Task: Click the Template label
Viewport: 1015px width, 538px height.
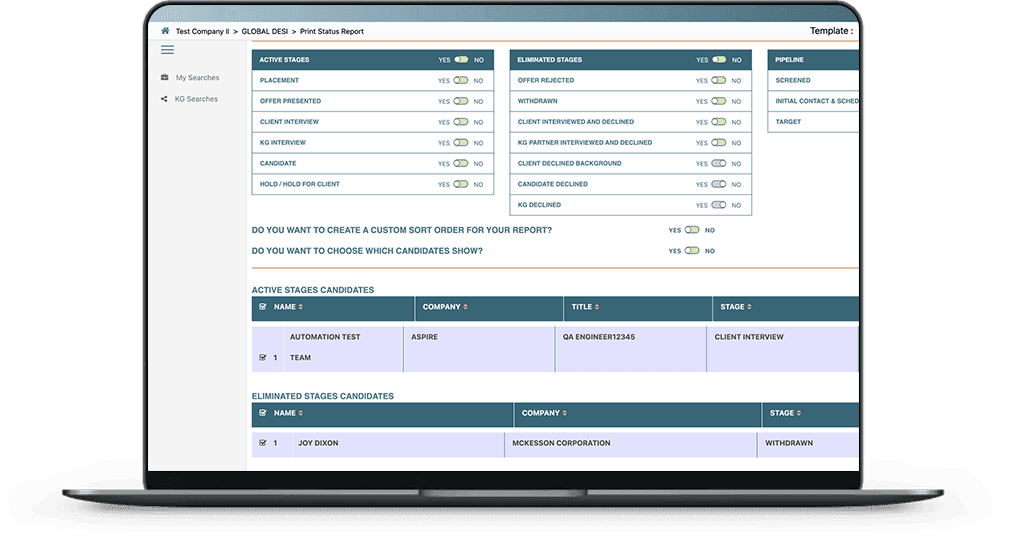Action: tap(832, 30)
